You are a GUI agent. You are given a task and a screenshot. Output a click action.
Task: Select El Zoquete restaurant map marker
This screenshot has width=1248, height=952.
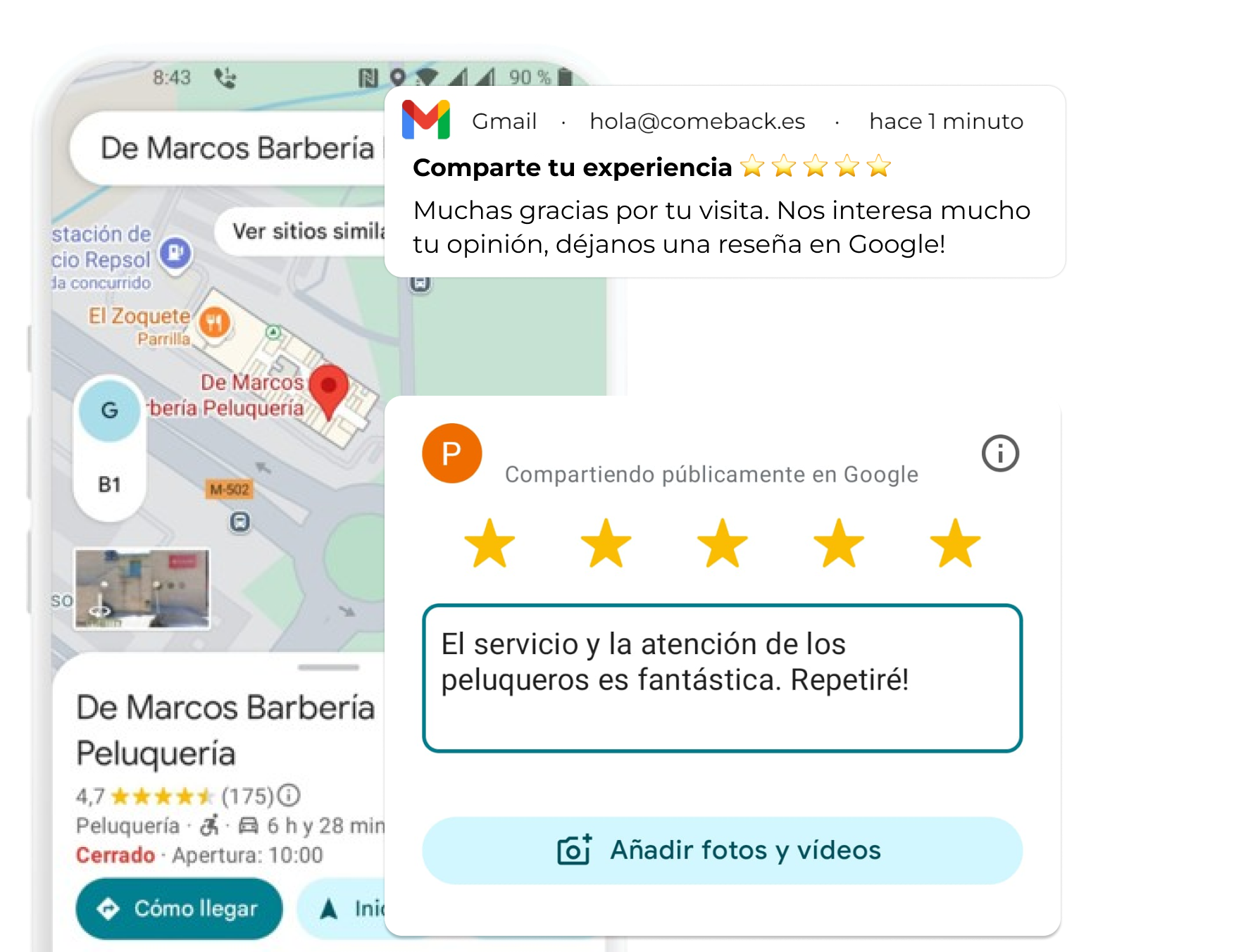tap(214, 323)
